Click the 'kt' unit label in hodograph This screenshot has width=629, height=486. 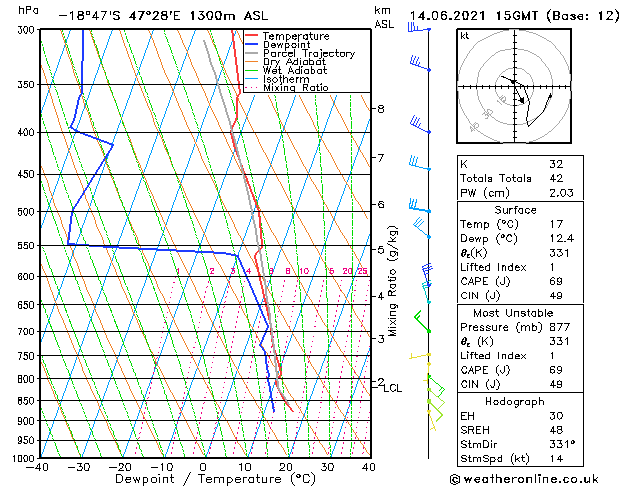[x=465, y=36]
